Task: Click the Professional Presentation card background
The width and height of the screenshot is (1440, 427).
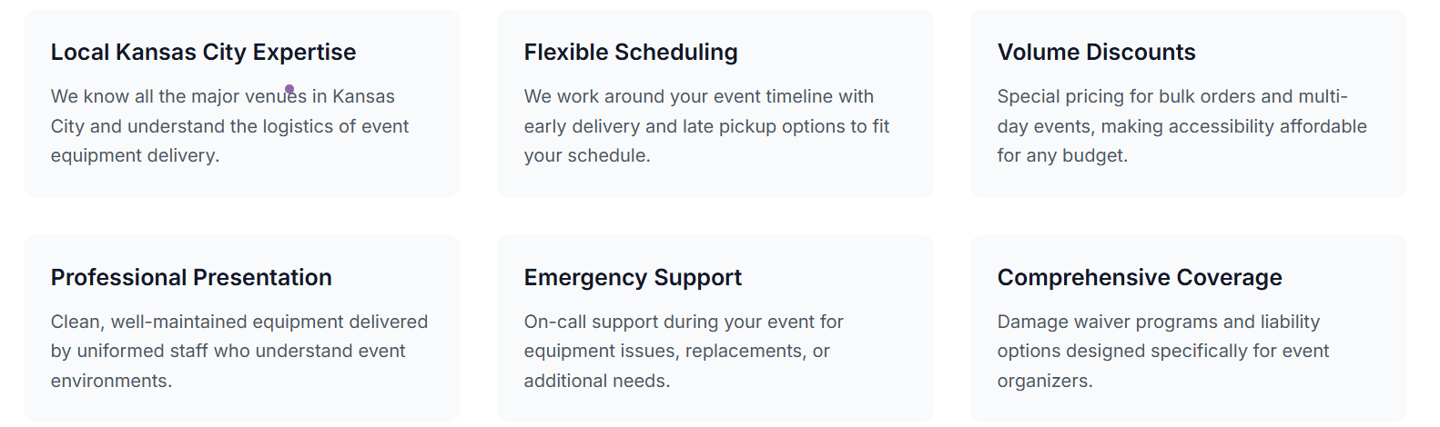Action: [242, 328]
